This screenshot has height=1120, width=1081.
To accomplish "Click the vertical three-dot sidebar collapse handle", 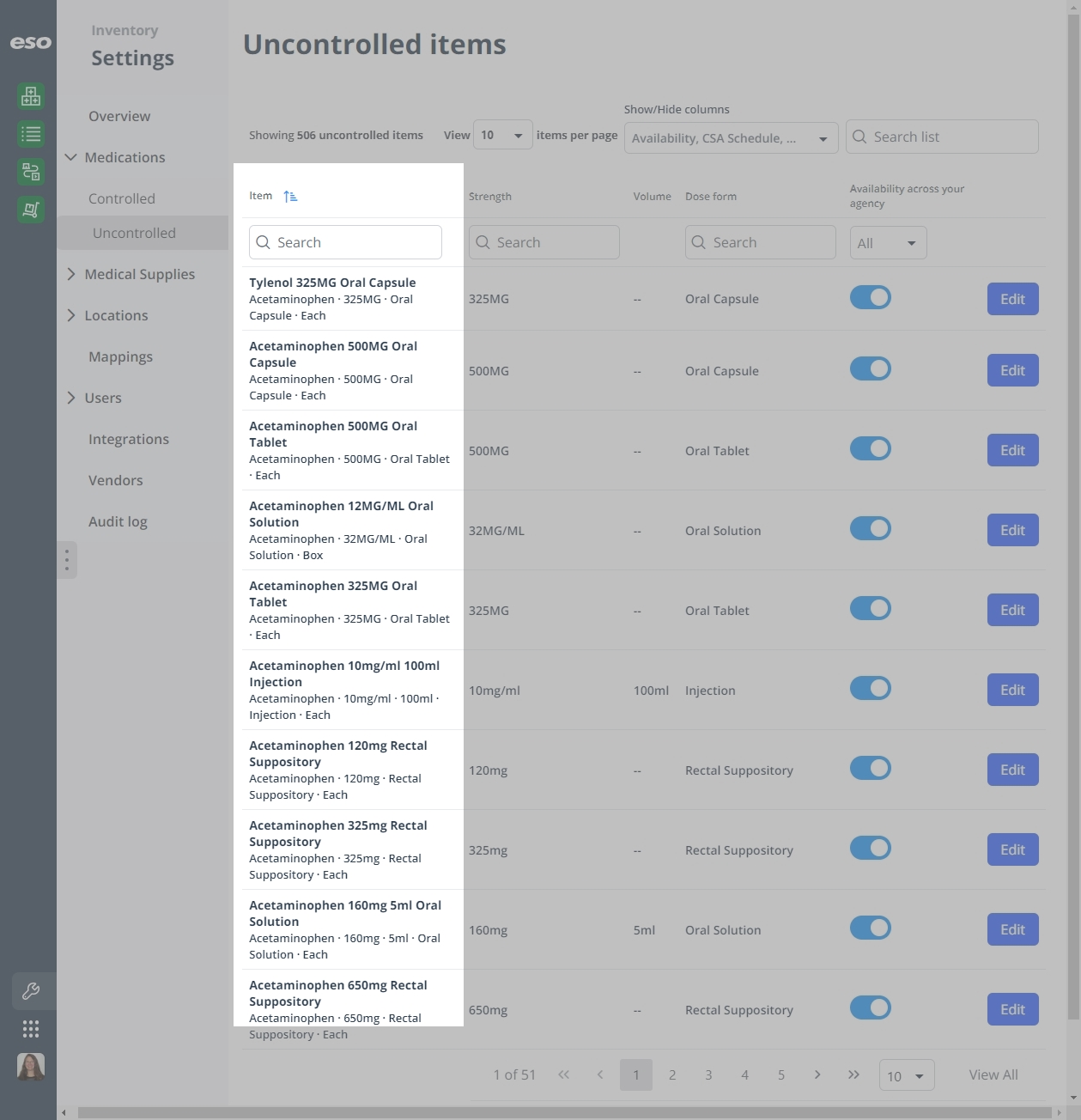I will pyautogui.click(x=67, y=560).
